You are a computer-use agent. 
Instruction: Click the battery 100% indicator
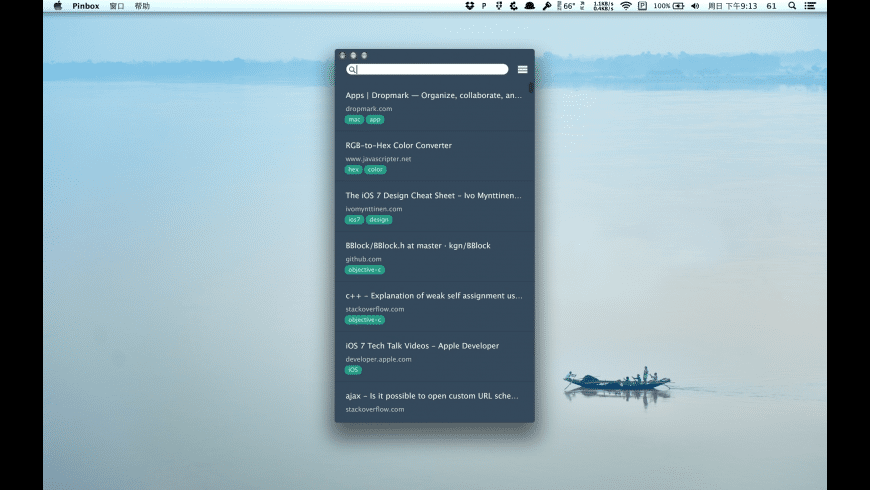point(669,6)
